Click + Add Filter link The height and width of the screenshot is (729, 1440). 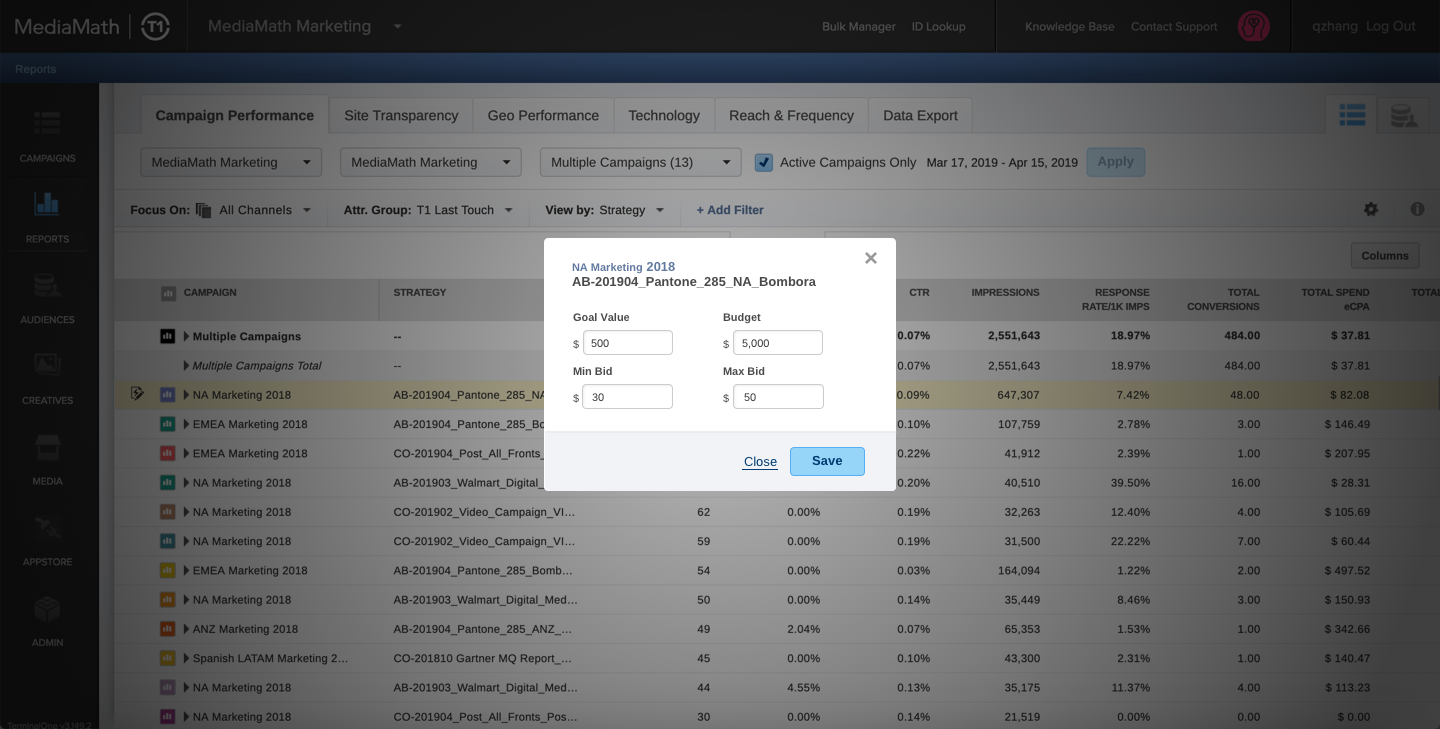coord(730,210)
